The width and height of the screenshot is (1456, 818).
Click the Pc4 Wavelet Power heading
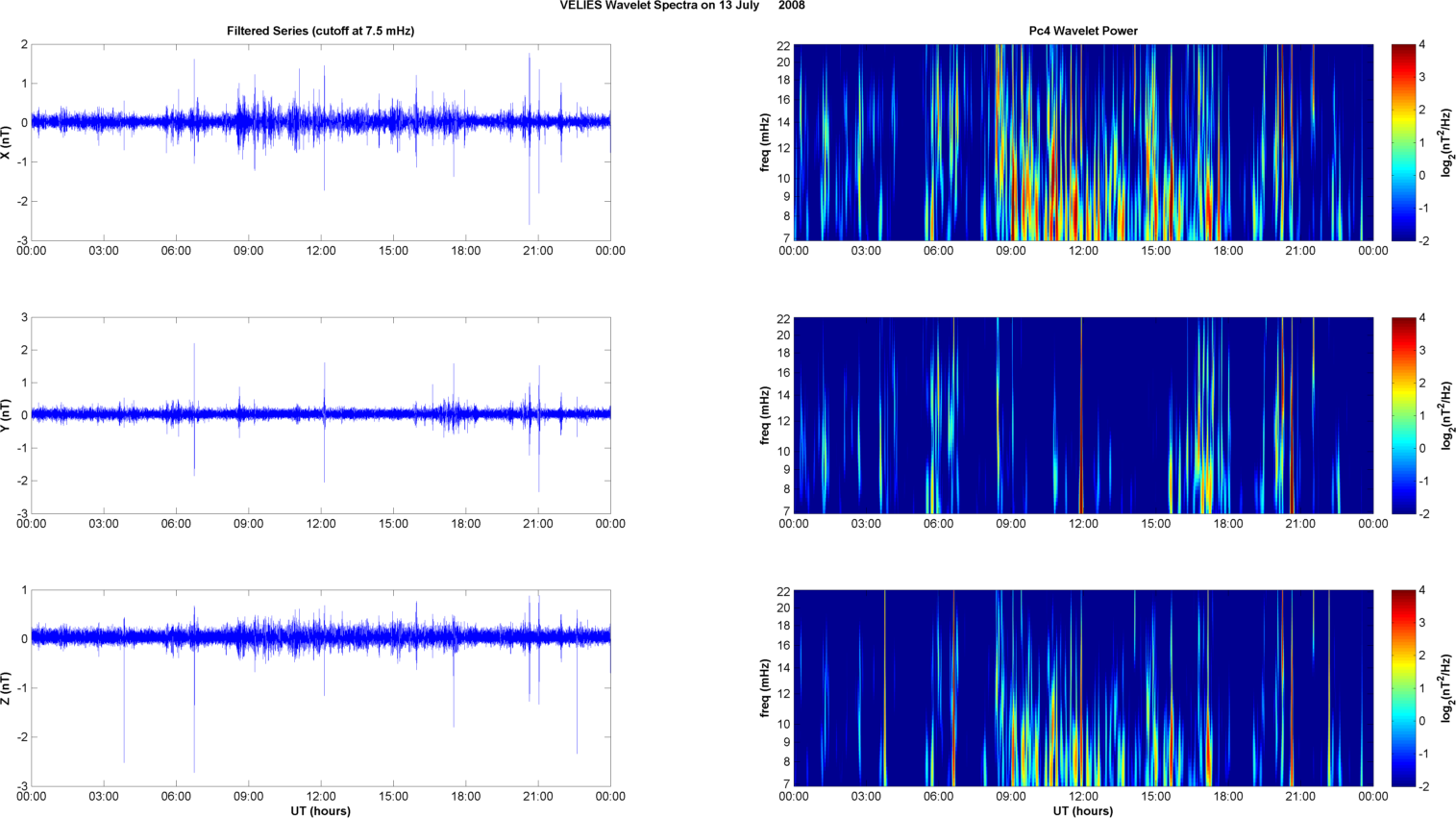[x=1082, y=31]
